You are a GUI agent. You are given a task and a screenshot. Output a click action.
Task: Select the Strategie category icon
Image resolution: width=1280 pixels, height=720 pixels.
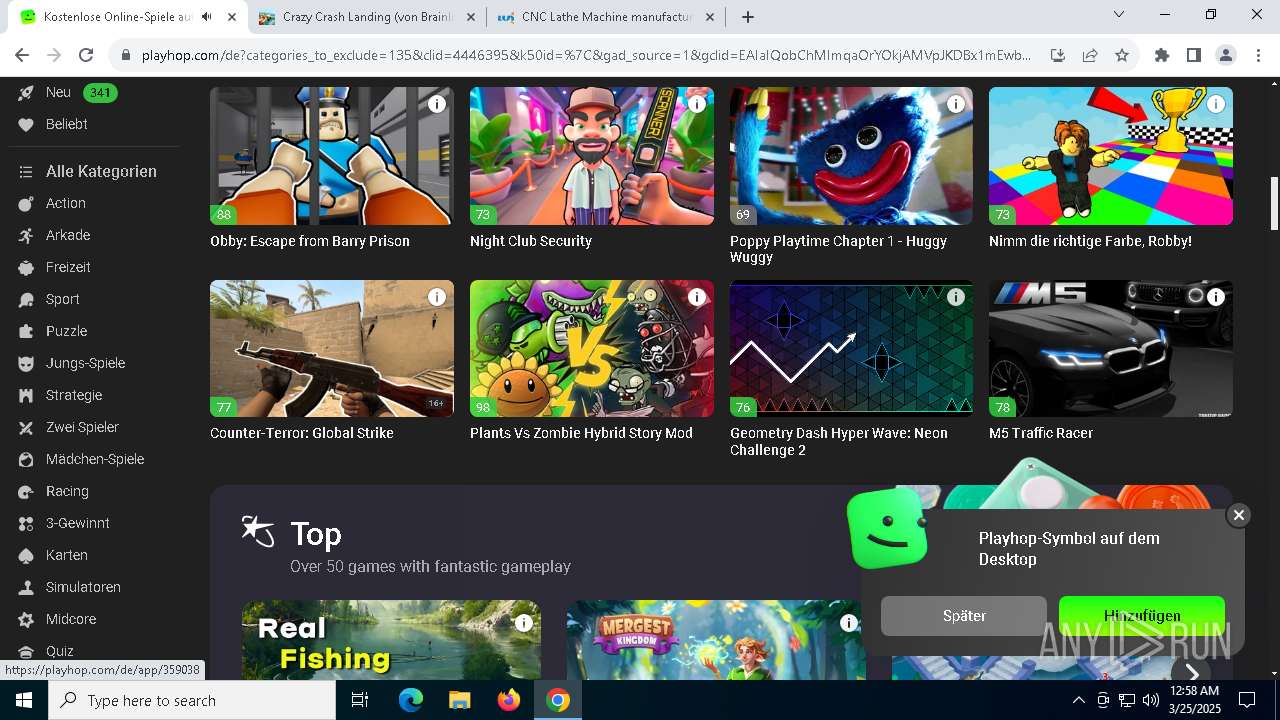(26, 395)
